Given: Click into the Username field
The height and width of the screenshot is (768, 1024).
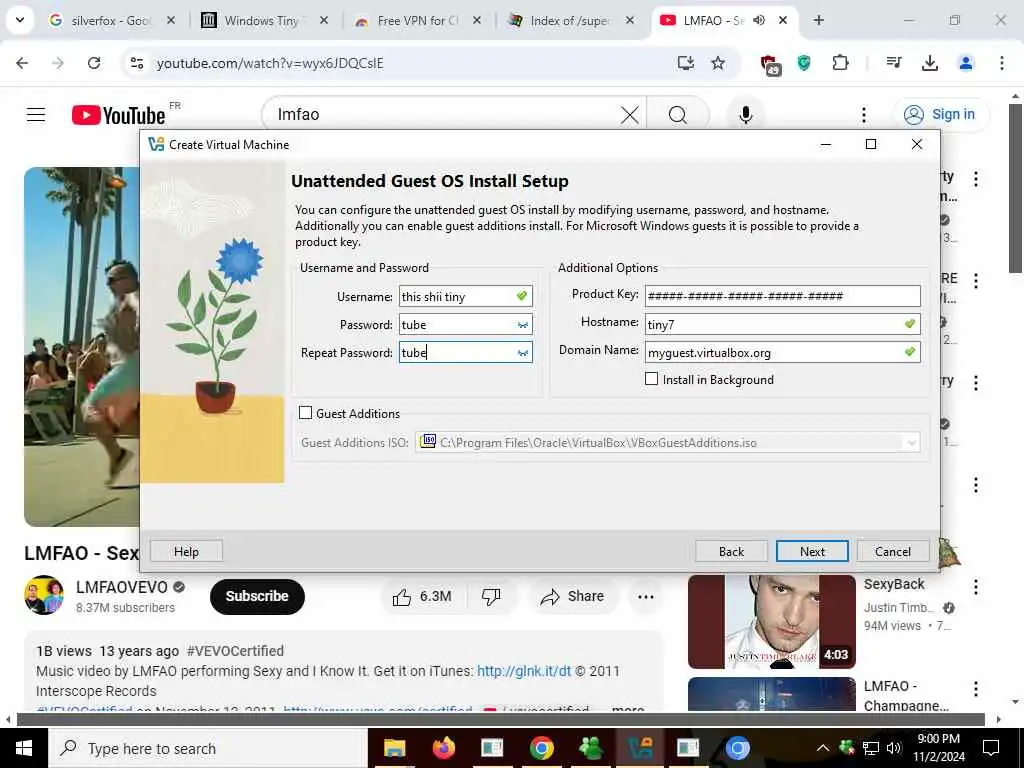Looking at the screenshot, I should tap(466, 296).
